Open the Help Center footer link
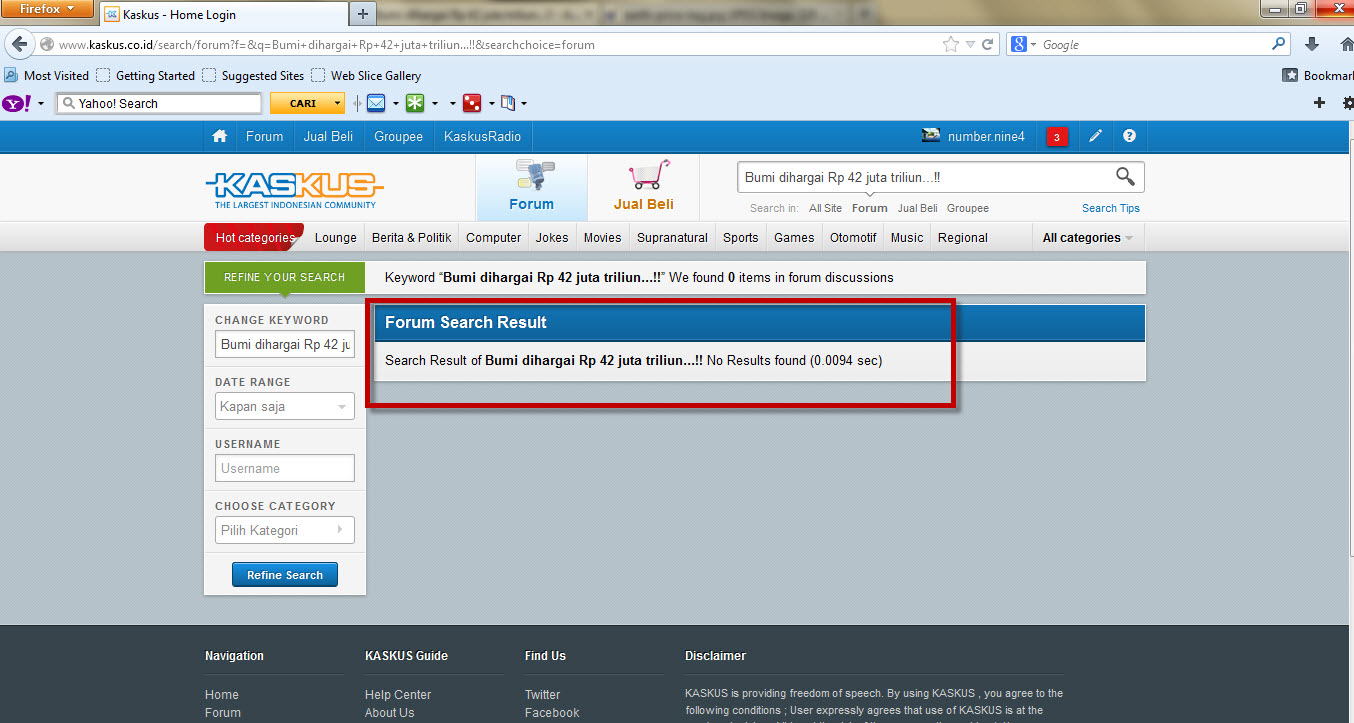The image size is (1354, 723). pyautogui.click(x=398, y=695)
